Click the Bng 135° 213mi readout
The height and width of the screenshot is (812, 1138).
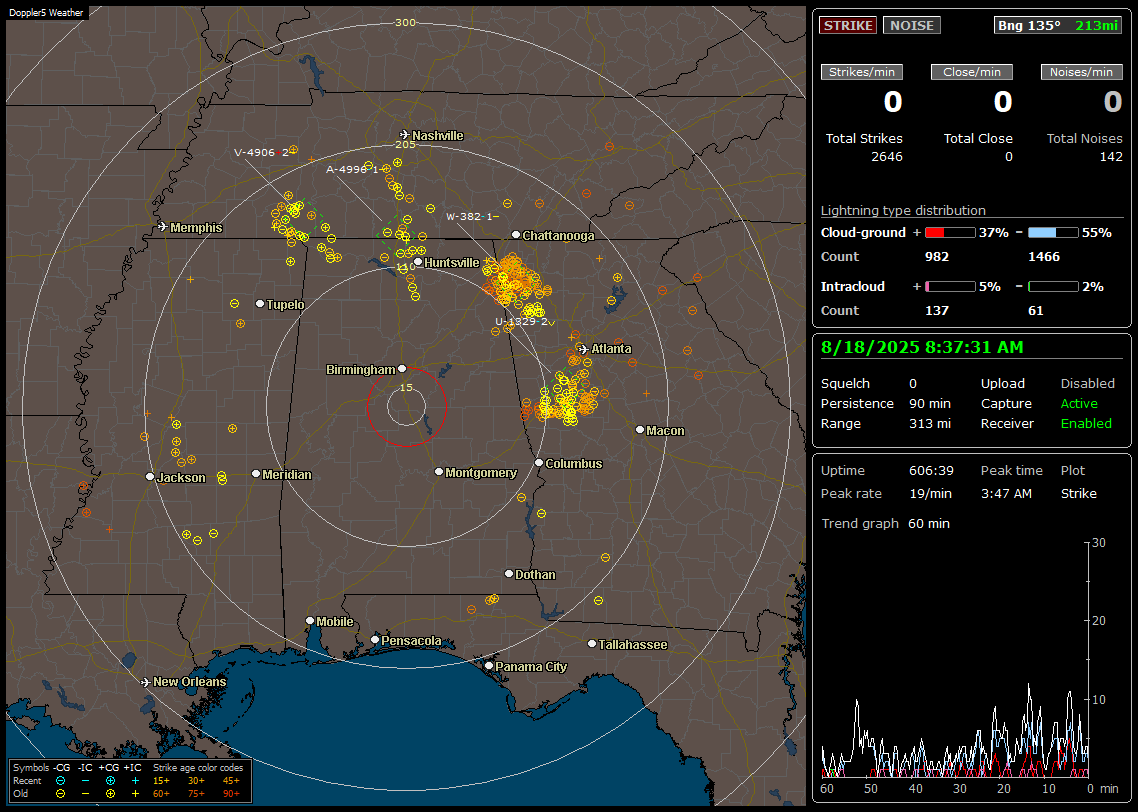click(x=1057, y=25)
